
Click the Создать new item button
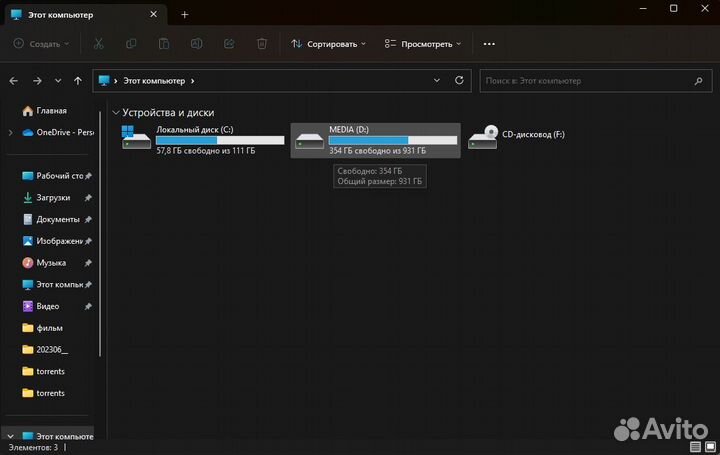[41, 44]
